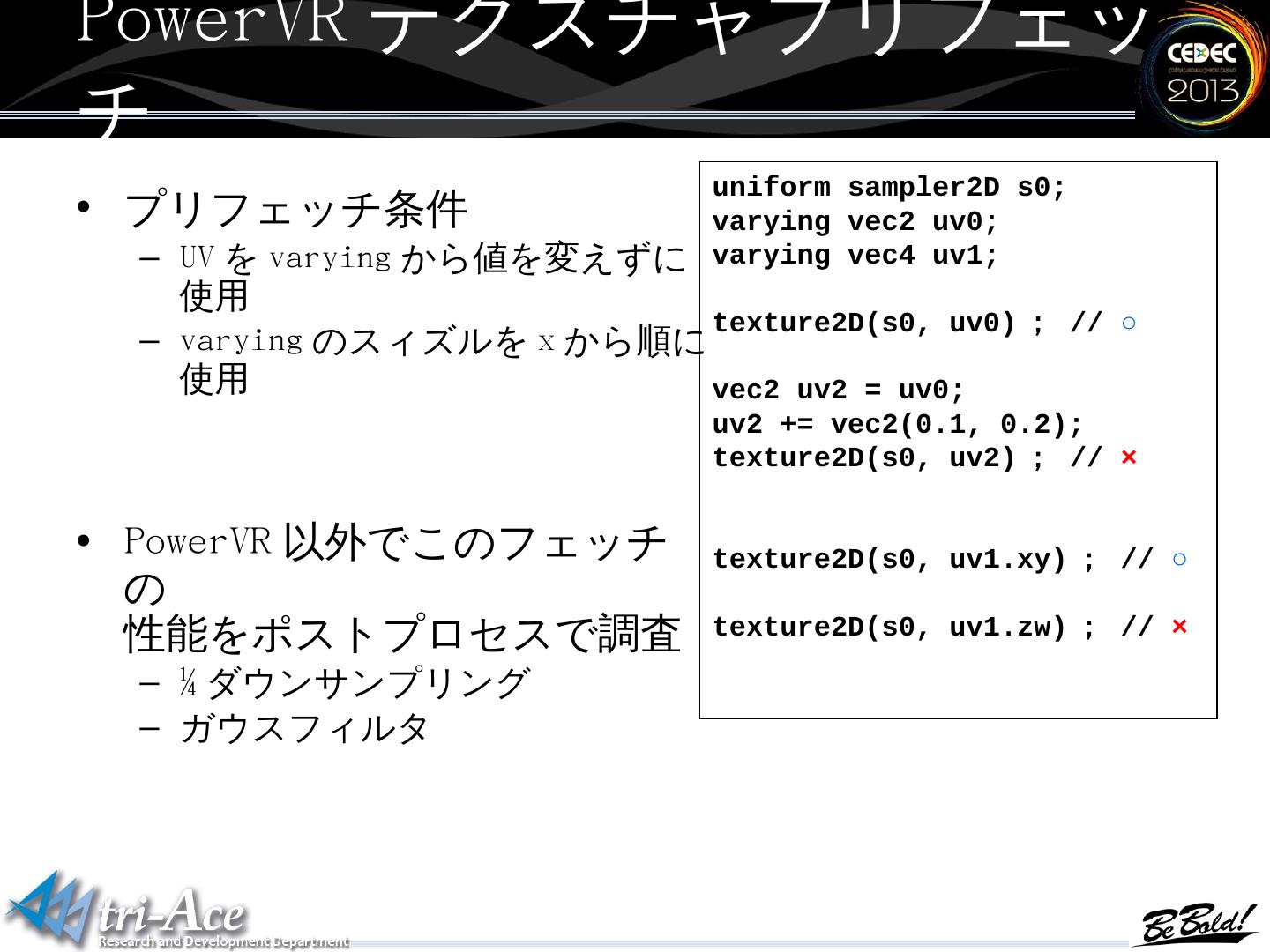The height and width of the screenshot is (952, 1270).
Task: Click the code line 'varying vec4 uv1;'
Action: pos(855,256)
